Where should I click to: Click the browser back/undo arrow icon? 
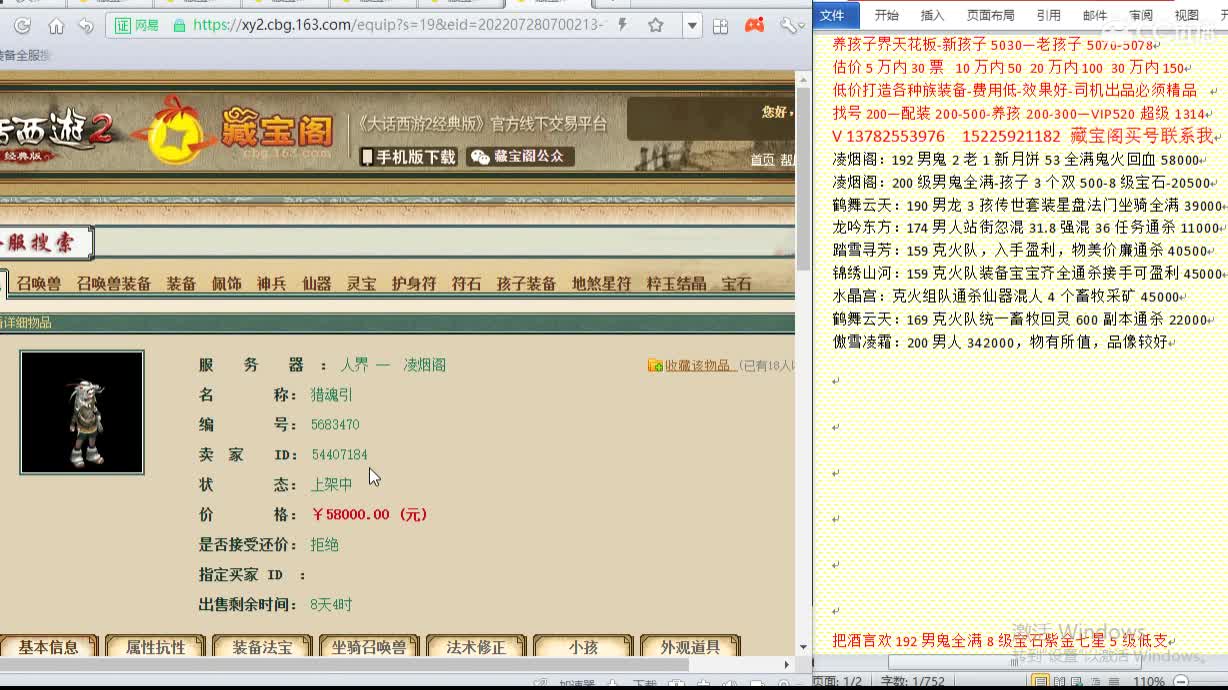[86, 26]
